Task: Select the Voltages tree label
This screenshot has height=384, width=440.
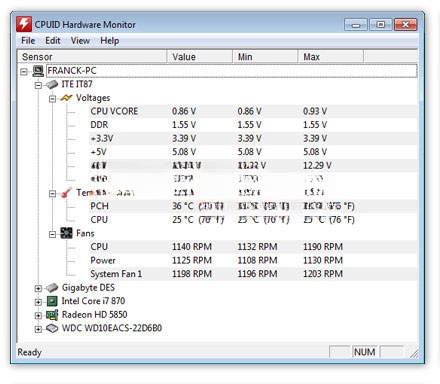Action: point(93,98)
